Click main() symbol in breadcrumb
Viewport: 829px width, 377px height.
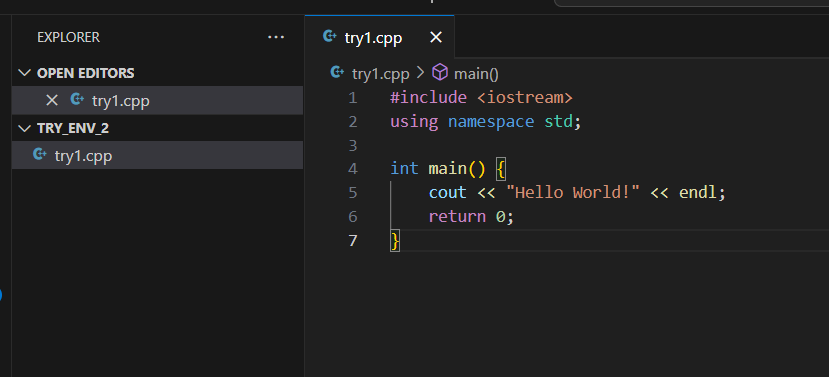click(x=476, y=74)
